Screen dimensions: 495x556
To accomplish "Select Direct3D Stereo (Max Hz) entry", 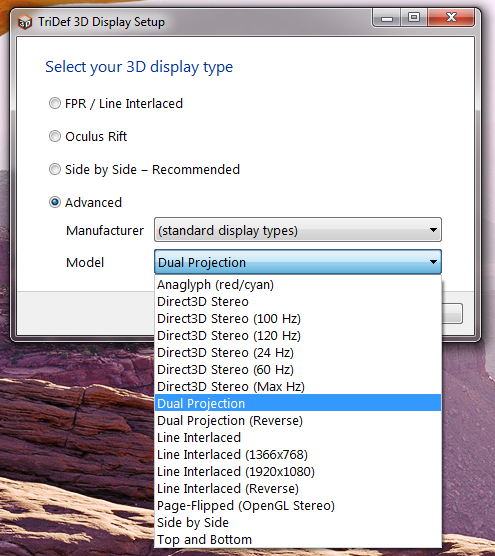I will (x=298, y=387).
